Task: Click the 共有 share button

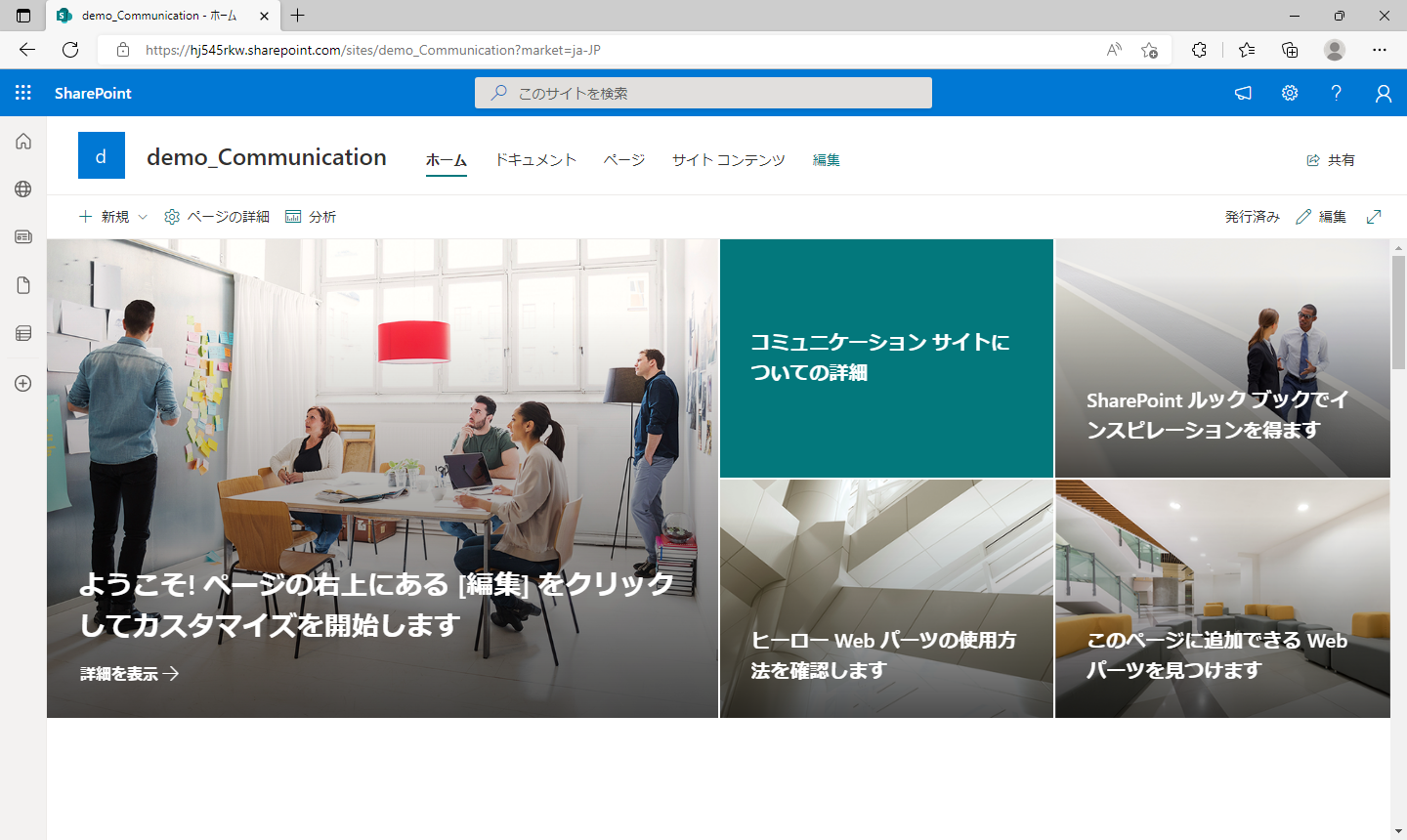Action: (x=1331, y=160)
